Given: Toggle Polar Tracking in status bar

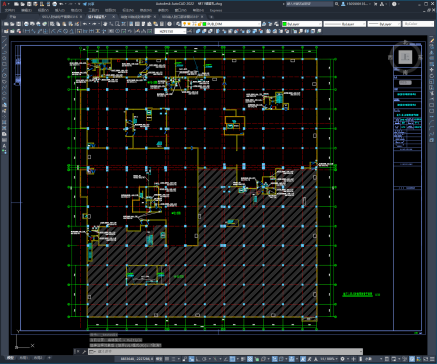Looking at the screenshot, I should tap(204, 359).
